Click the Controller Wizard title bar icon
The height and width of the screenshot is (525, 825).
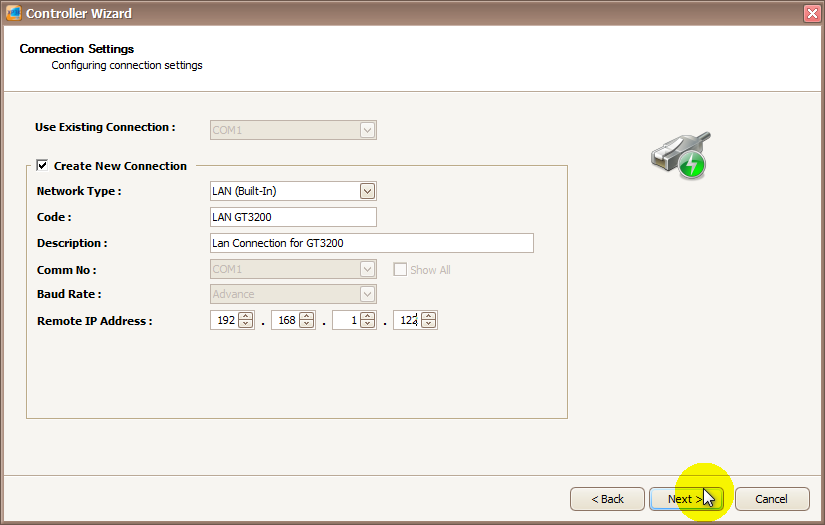[13, 13]
